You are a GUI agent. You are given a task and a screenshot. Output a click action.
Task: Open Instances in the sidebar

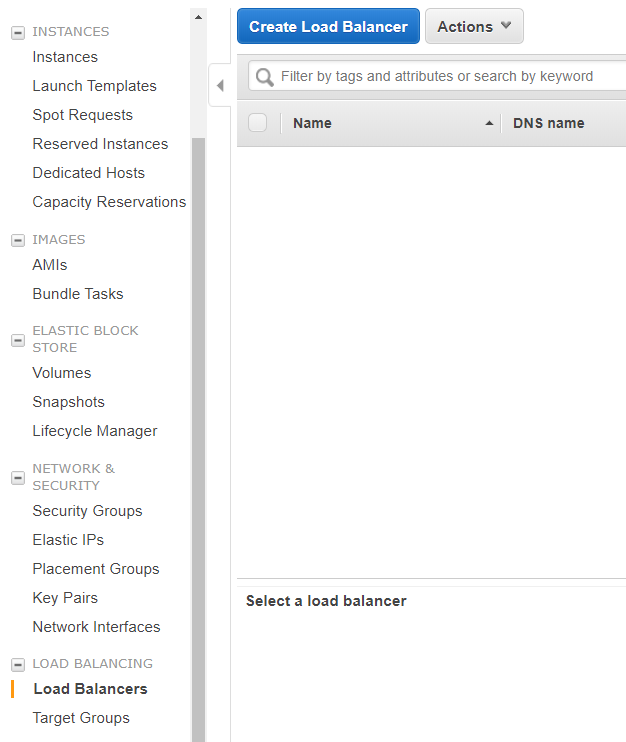(65, 57)
